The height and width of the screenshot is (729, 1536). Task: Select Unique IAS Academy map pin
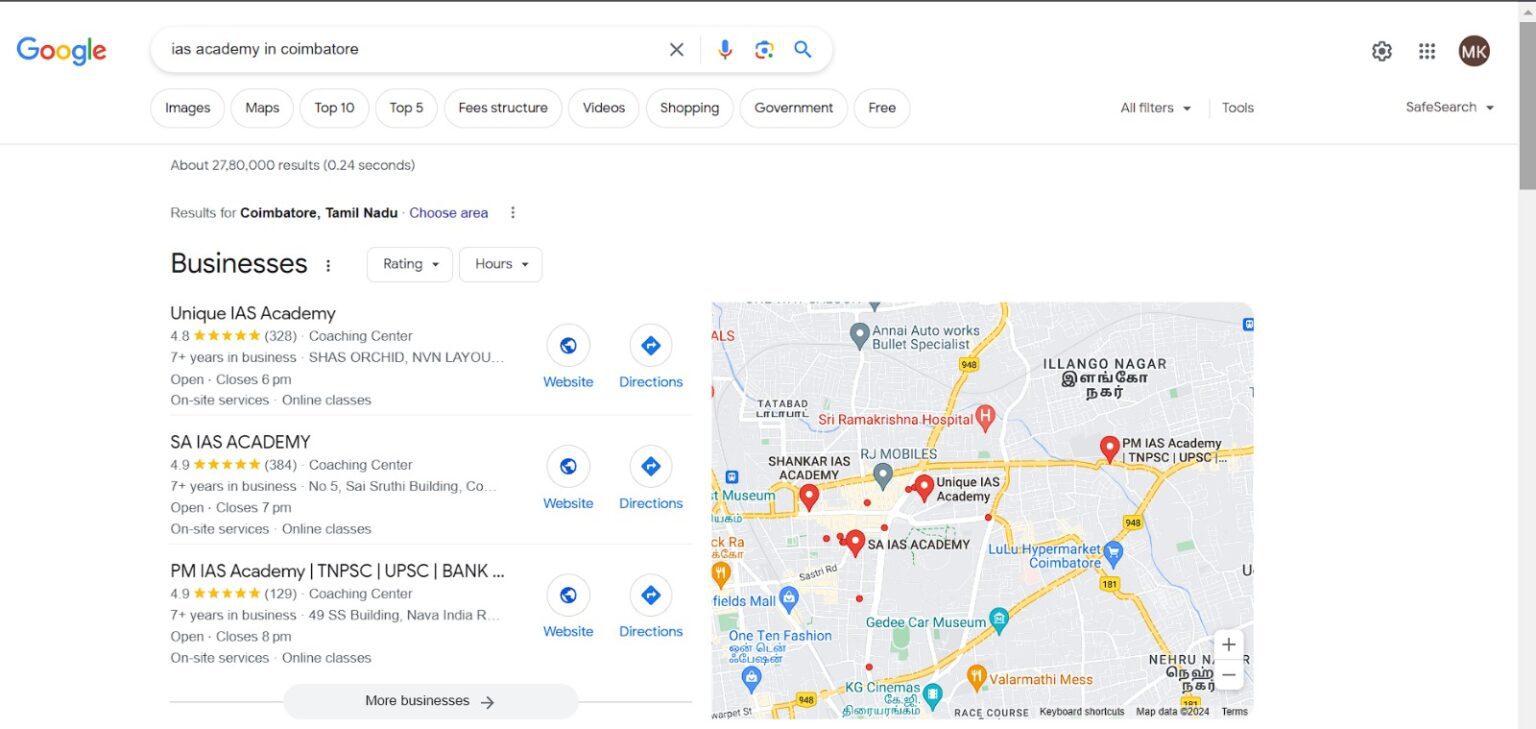coord(924,488)
